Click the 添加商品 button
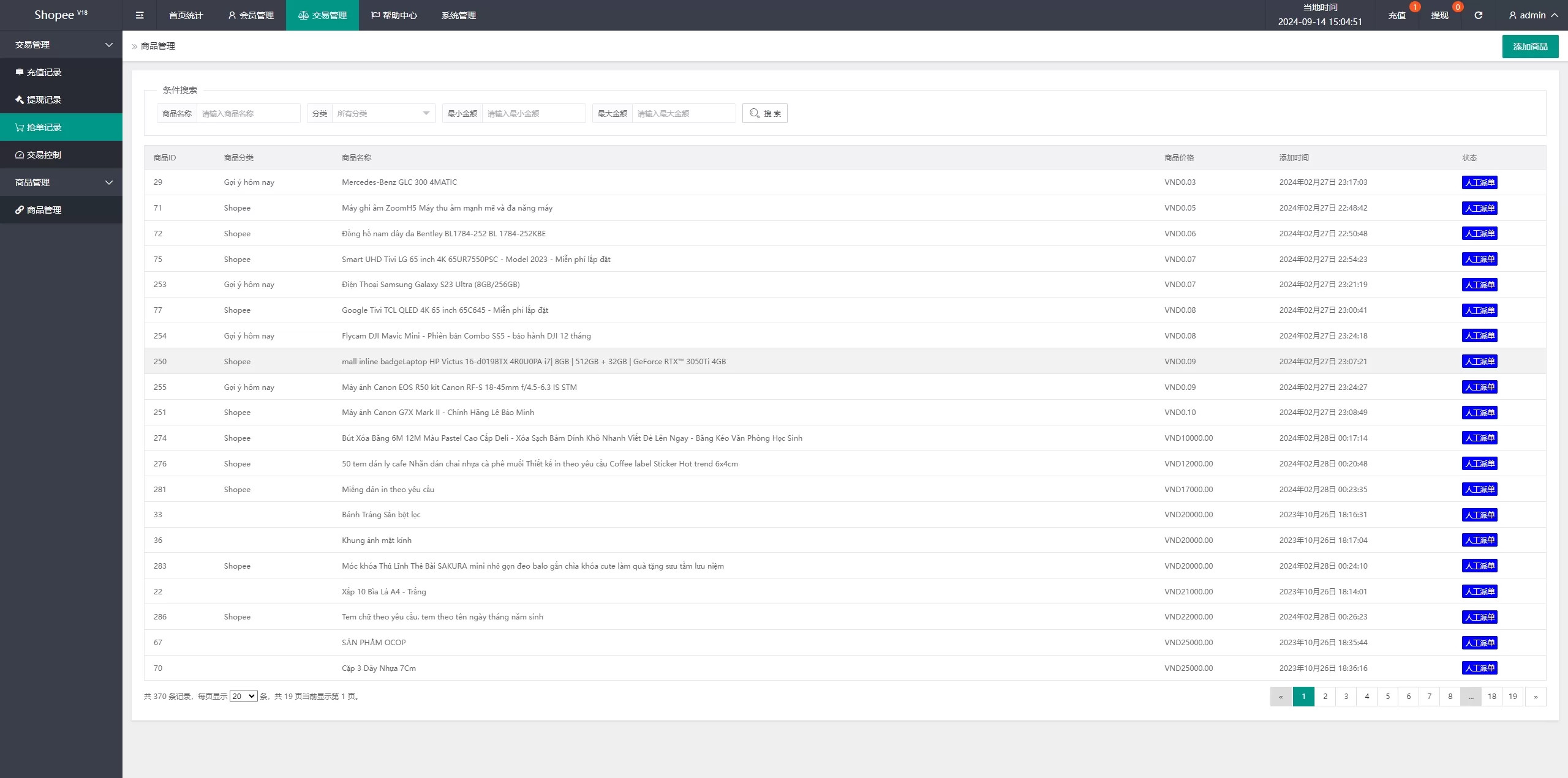 [x=1530, y=47]
